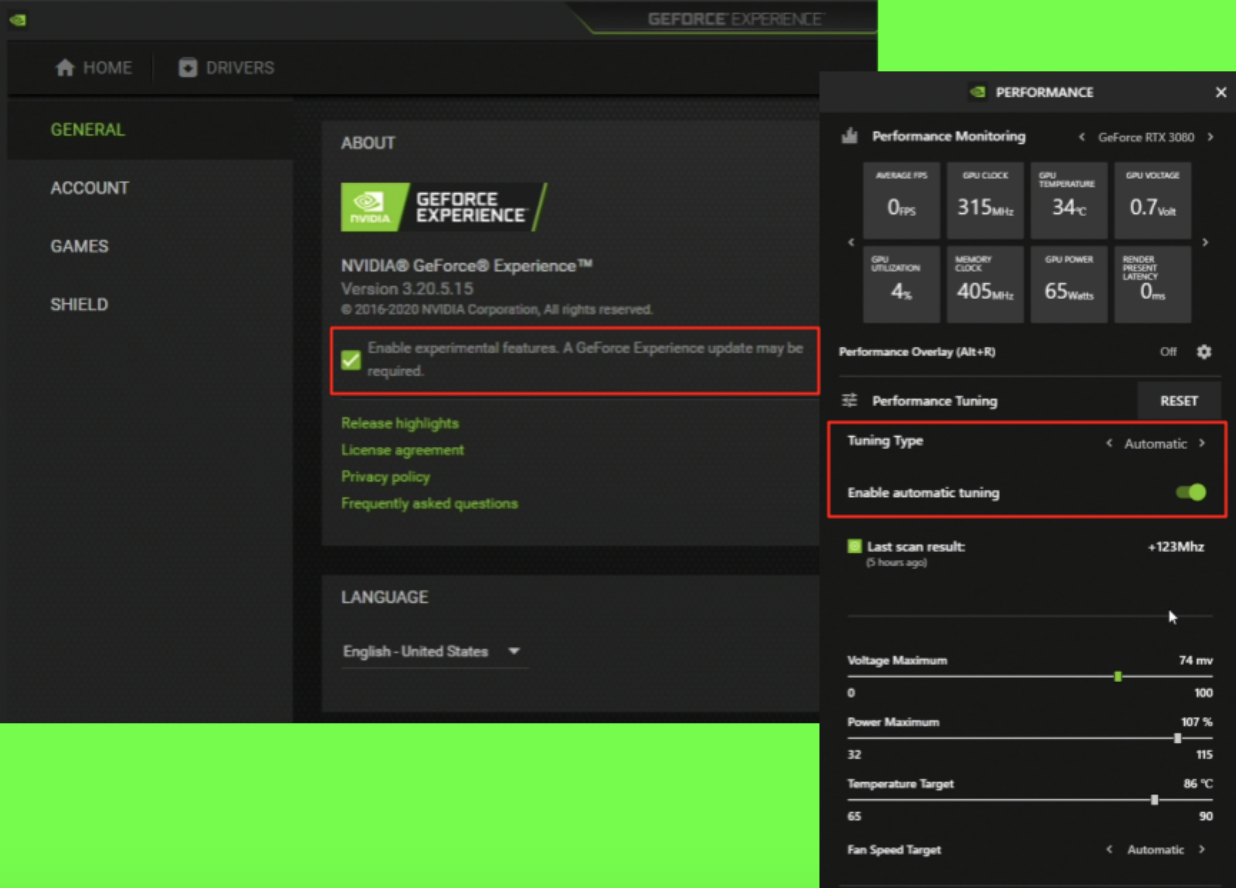Click the GPU Clock 315 MHz tile
The image size is (1236, 888).
coord(985,200)
